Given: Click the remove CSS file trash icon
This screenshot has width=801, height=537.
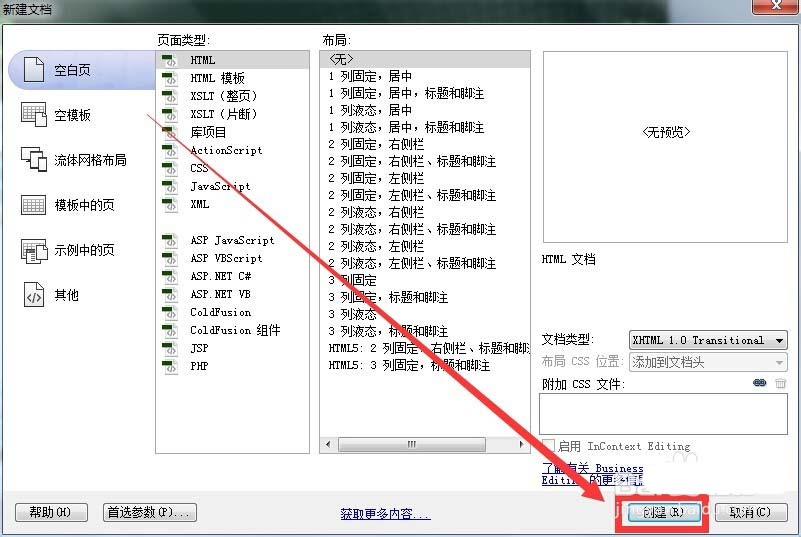Looking at the screenshot, I should (x=780, y=384).
